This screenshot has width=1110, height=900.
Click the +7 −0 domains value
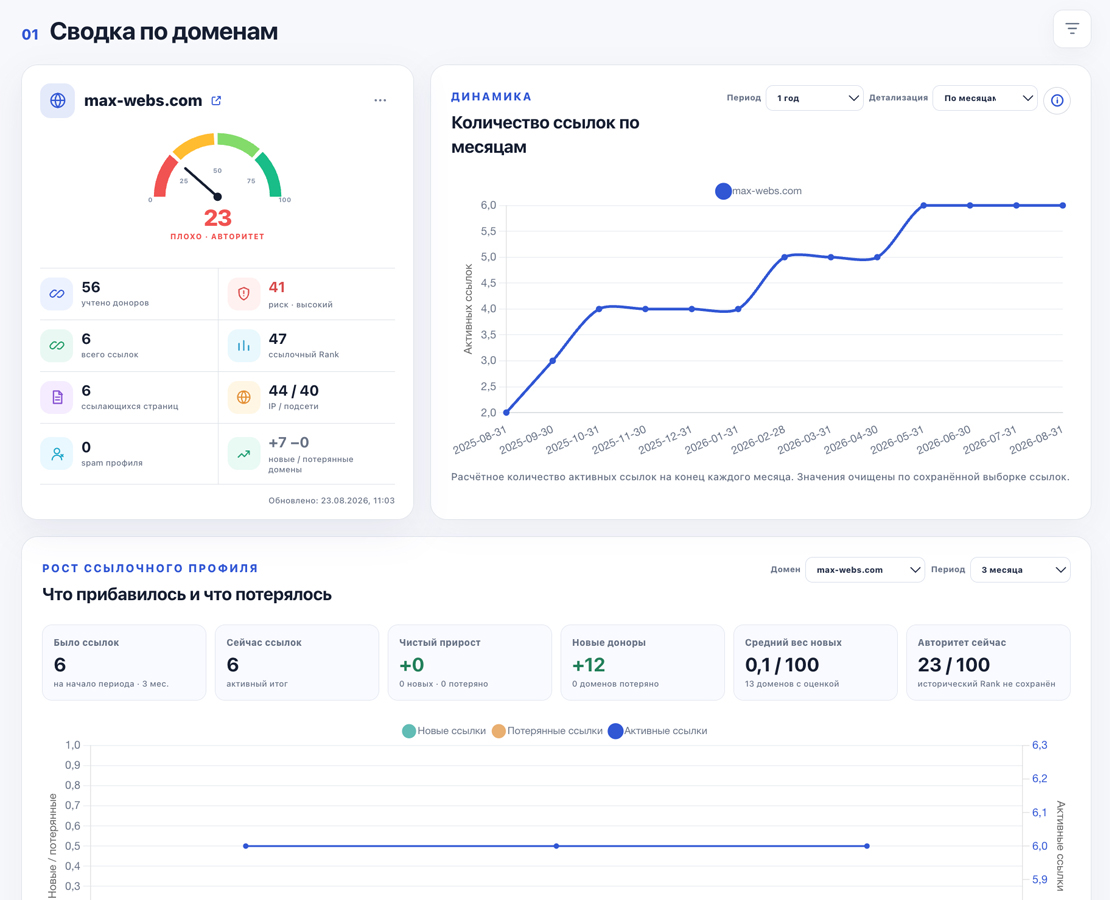pyautogui.click(x=289, y=443)
